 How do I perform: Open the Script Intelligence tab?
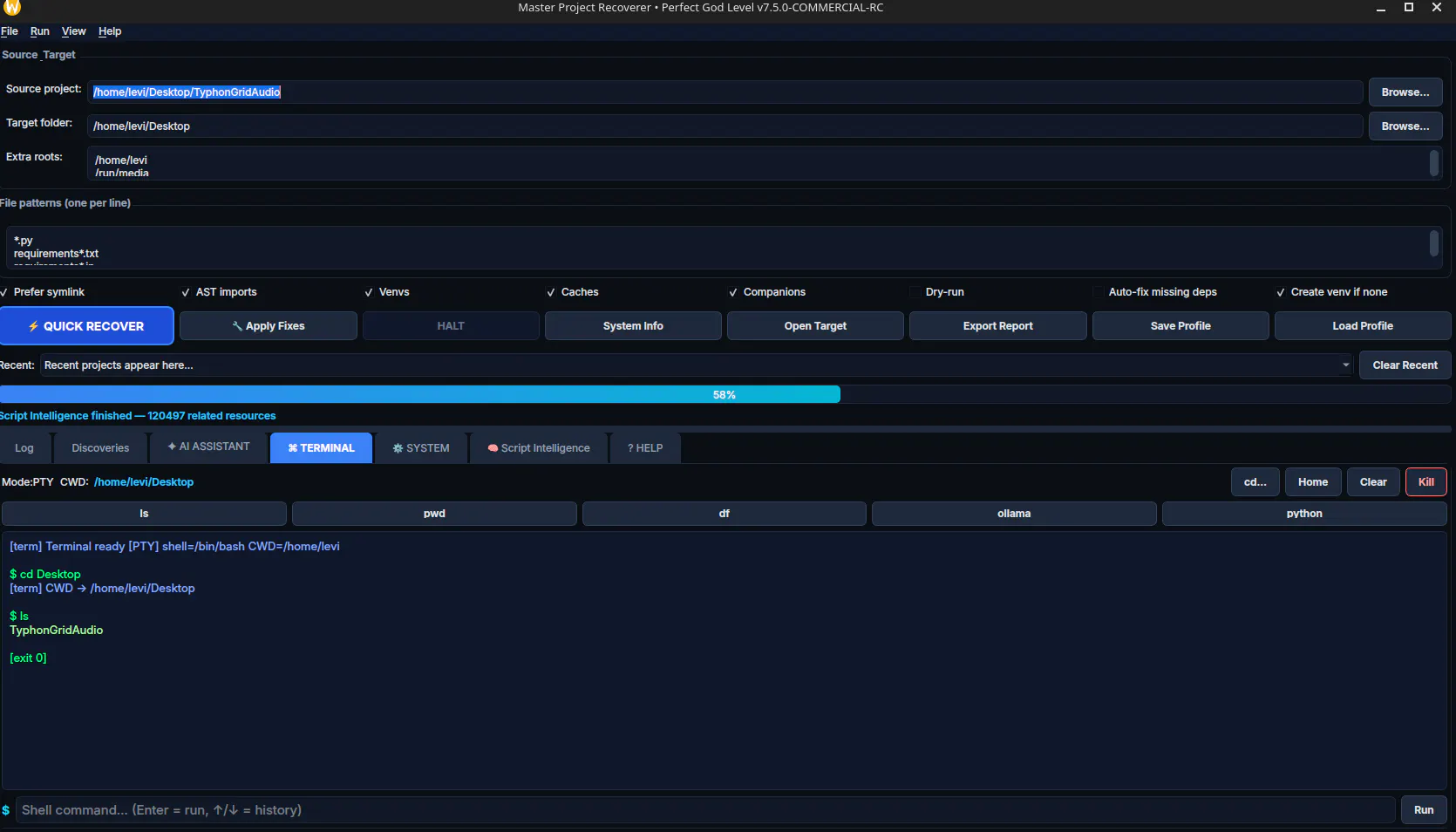click(539, 448)
